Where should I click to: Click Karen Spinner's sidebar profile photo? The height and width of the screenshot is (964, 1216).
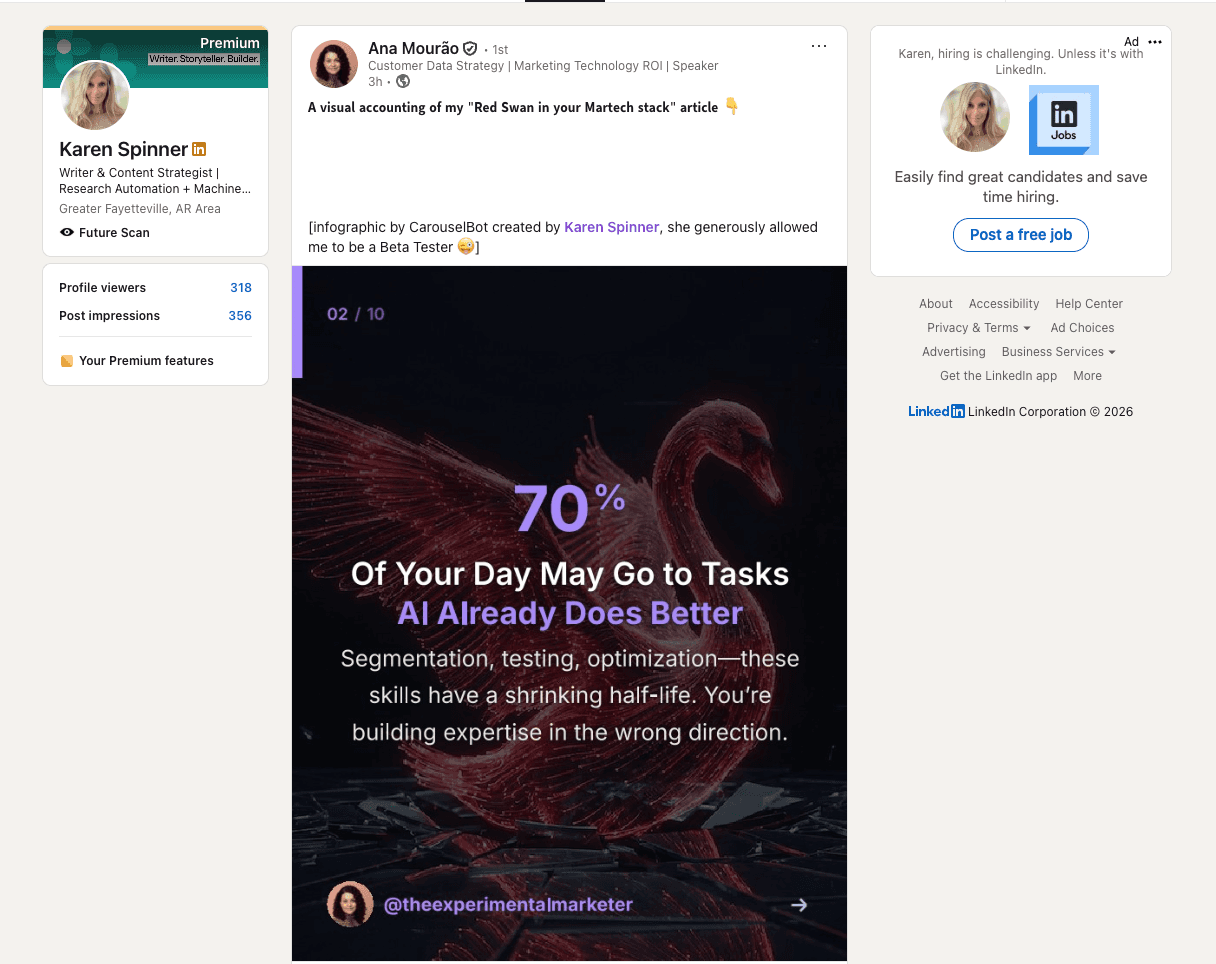[x=95, y=96]
